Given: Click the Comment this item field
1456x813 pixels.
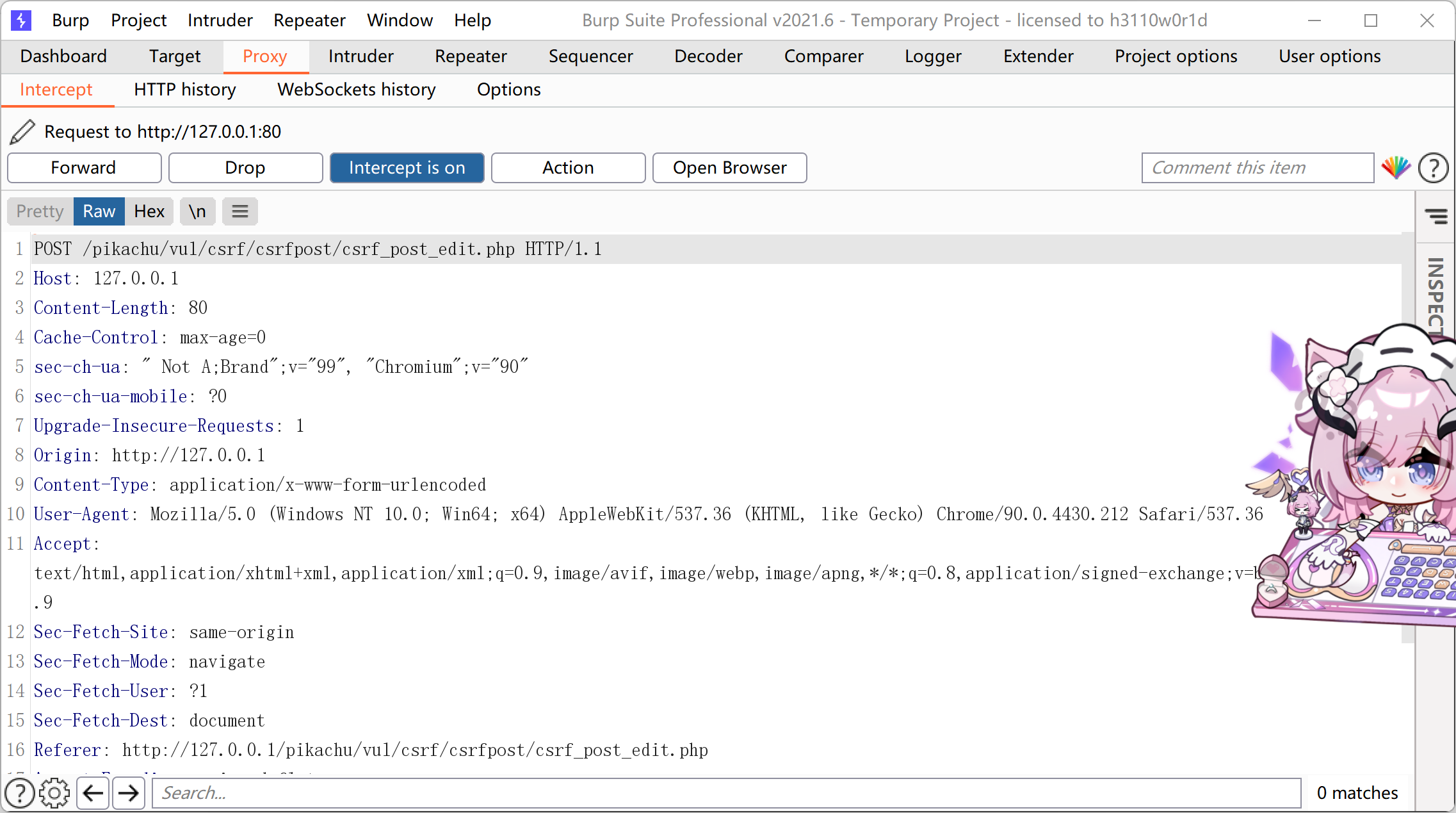Looking at the screenshot, I should pos(1258,168).
